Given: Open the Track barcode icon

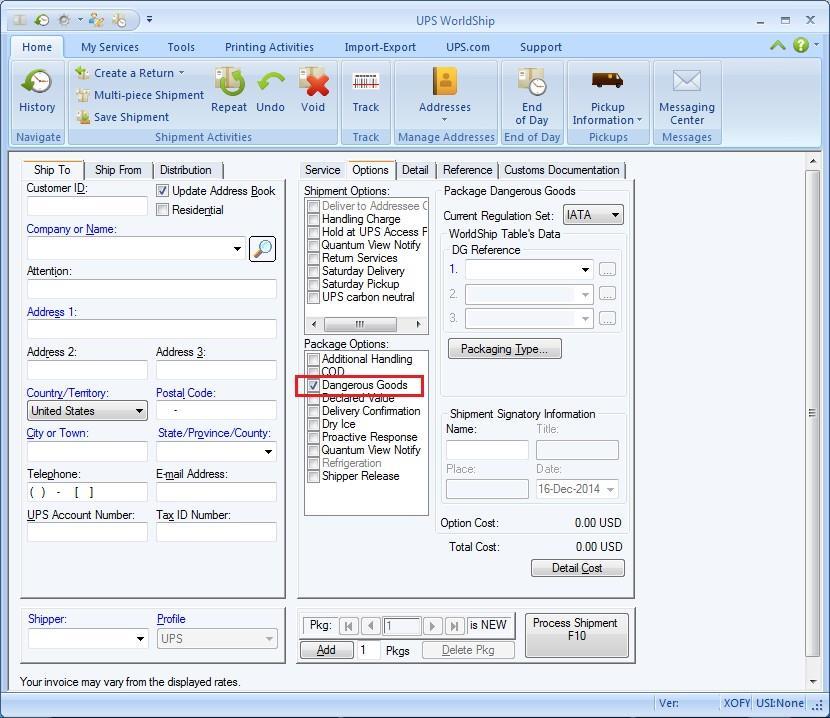Looking at the screenshot, I should coord(366,82).
